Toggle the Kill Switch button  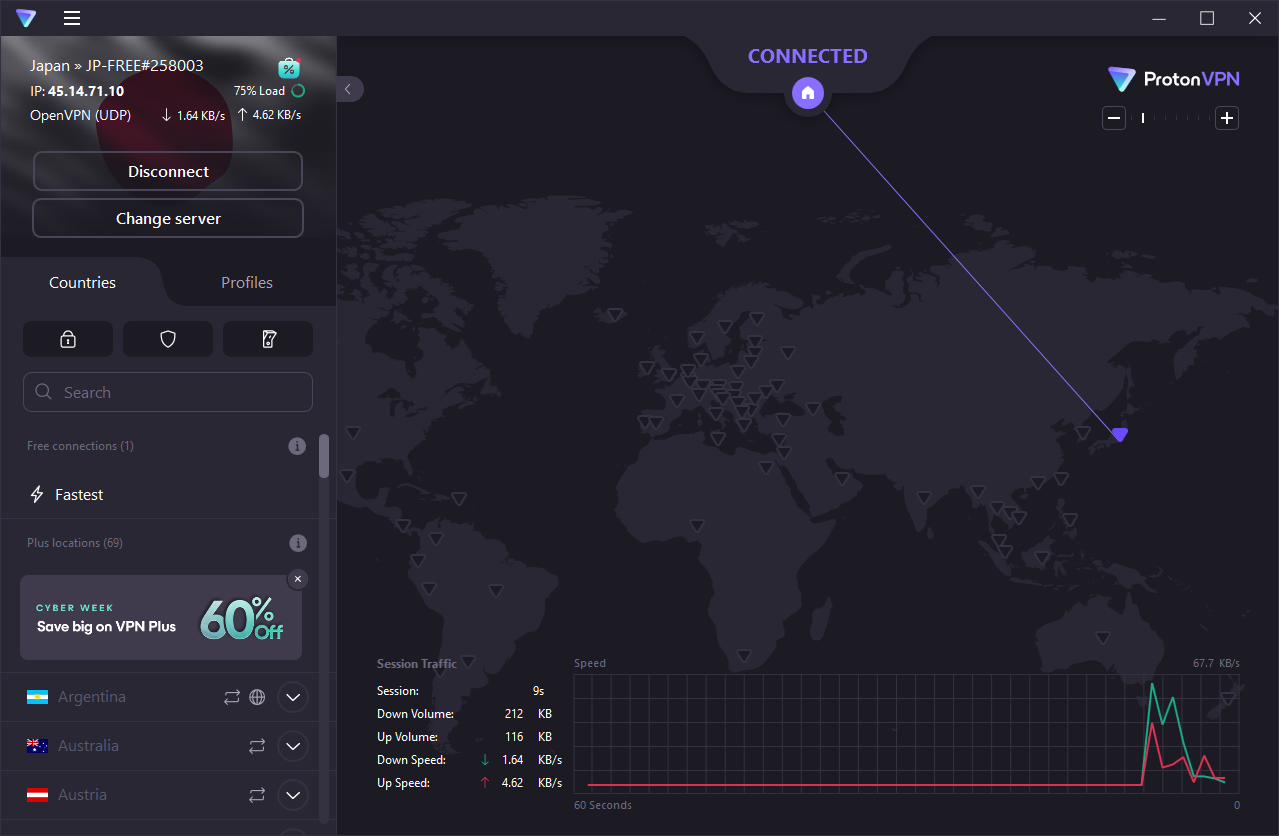pos(268,339)
